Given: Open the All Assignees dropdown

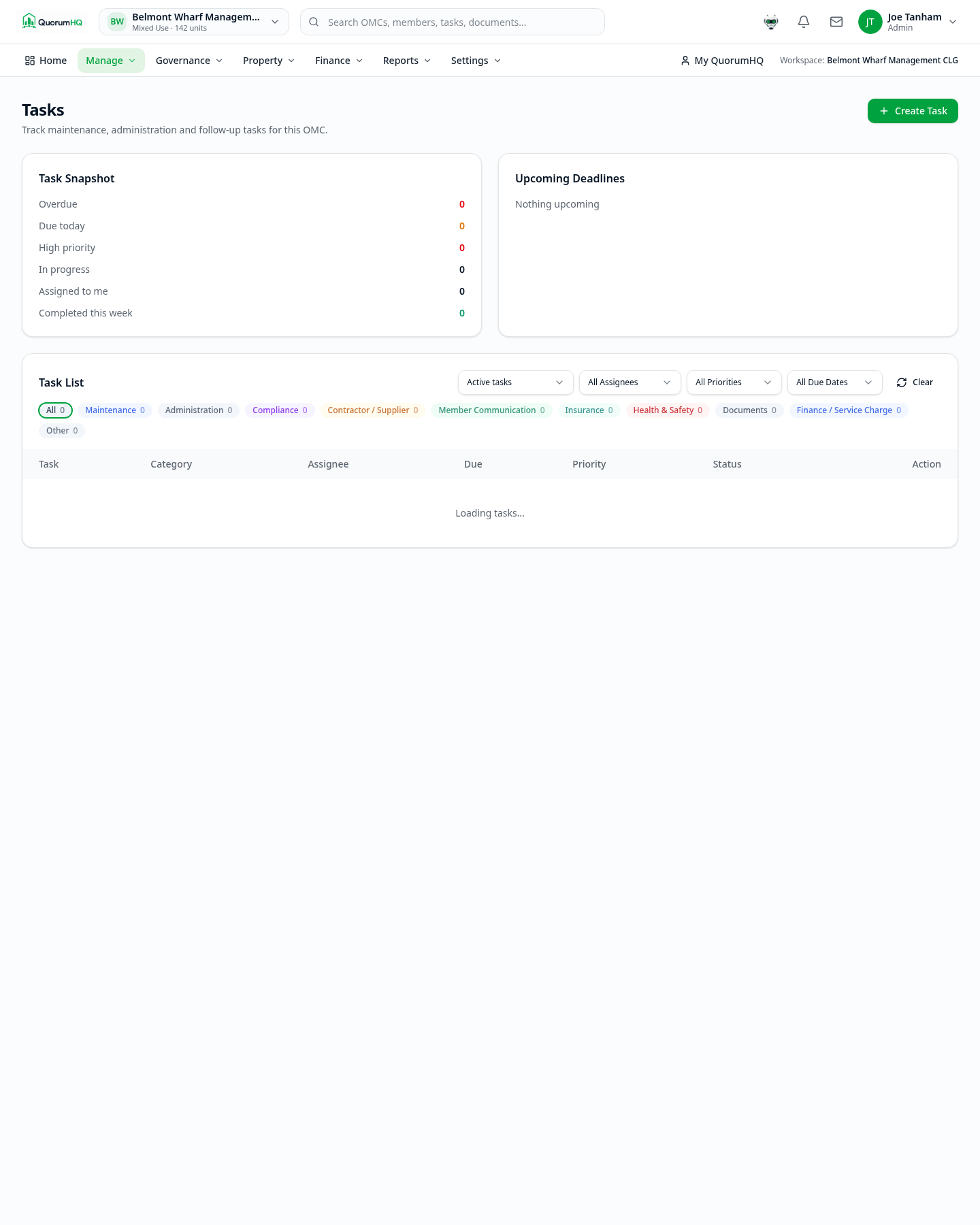Looking at the screenshot, I should [x=630, y=382].
